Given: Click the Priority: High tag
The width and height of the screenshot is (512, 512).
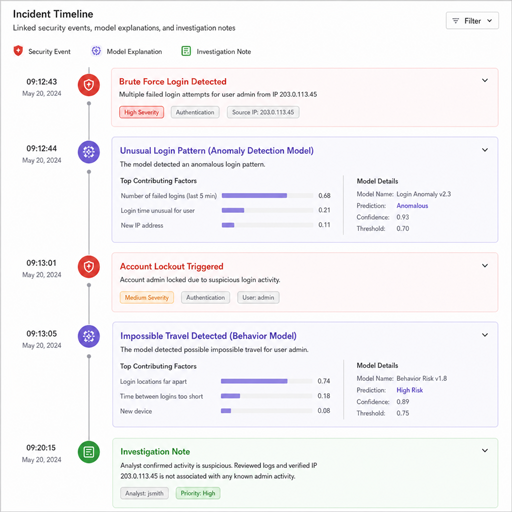Looking at the screenshot, I should pos(198,493).
